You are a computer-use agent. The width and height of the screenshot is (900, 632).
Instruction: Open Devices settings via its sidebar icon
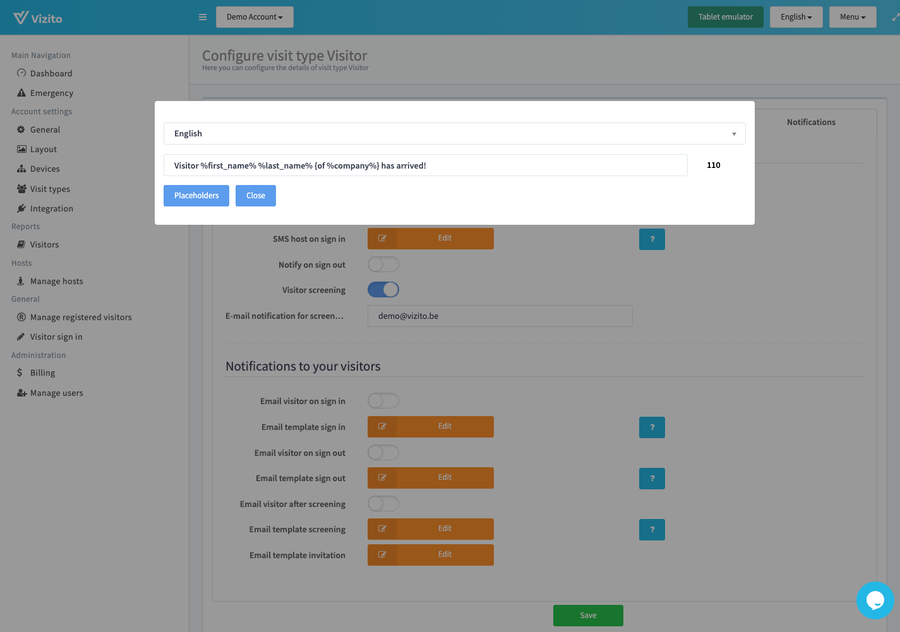click(22, 168)
